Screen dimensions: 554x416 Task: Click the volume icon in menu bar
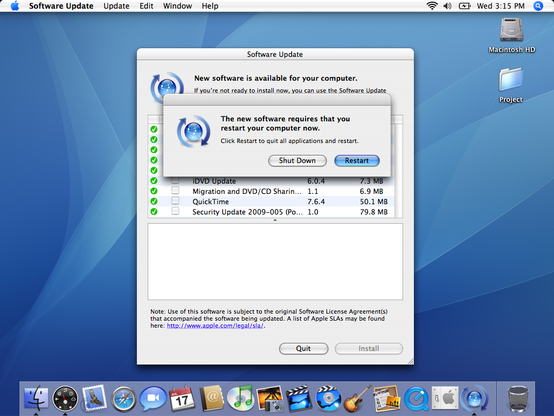[x=447, y=6]
